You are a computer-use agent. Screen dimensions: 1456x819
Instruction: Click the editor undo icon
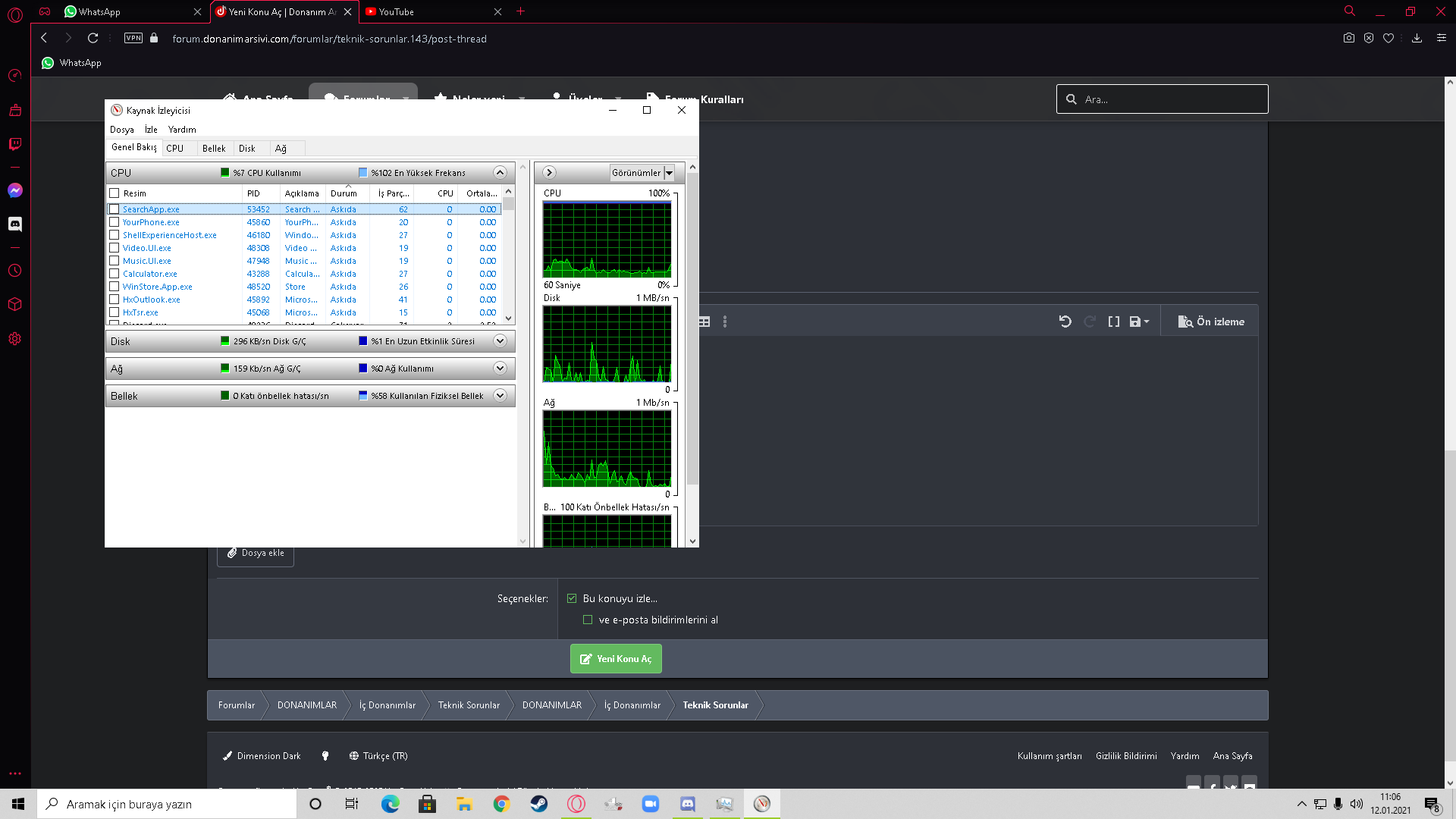coord(1065,322)
